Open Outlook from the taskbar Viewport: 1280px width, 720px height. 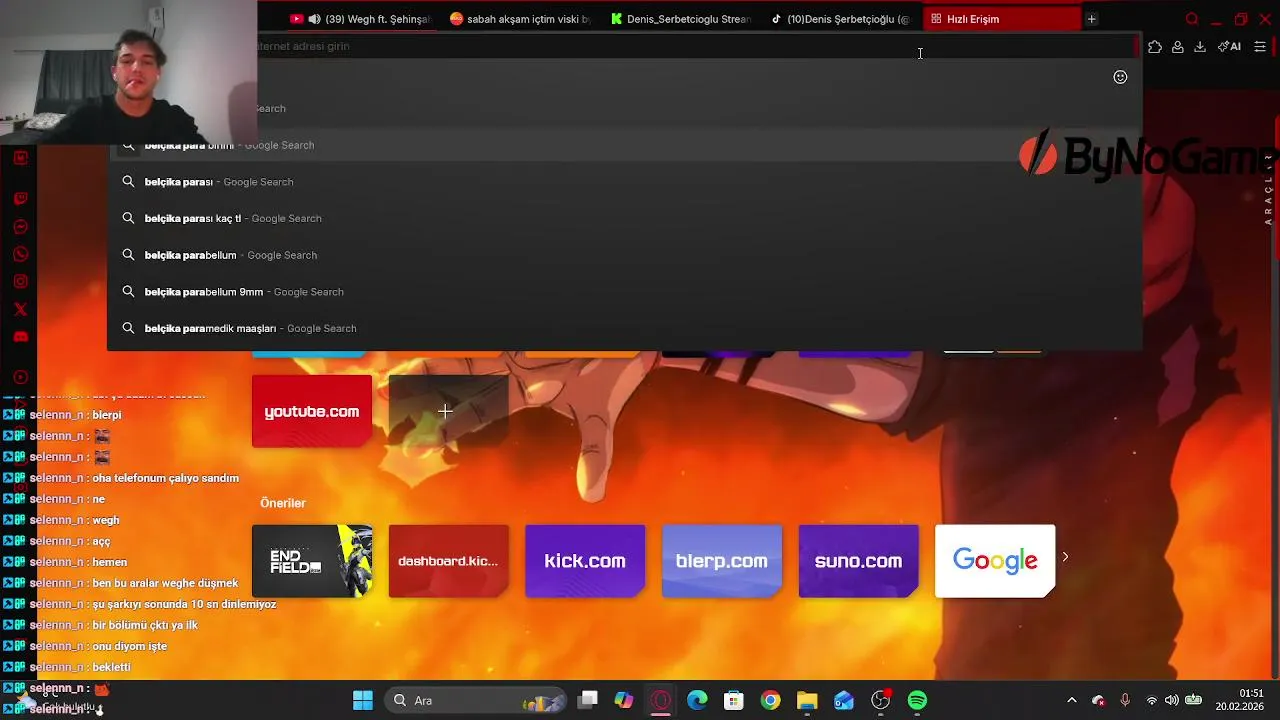coord(844,700)
